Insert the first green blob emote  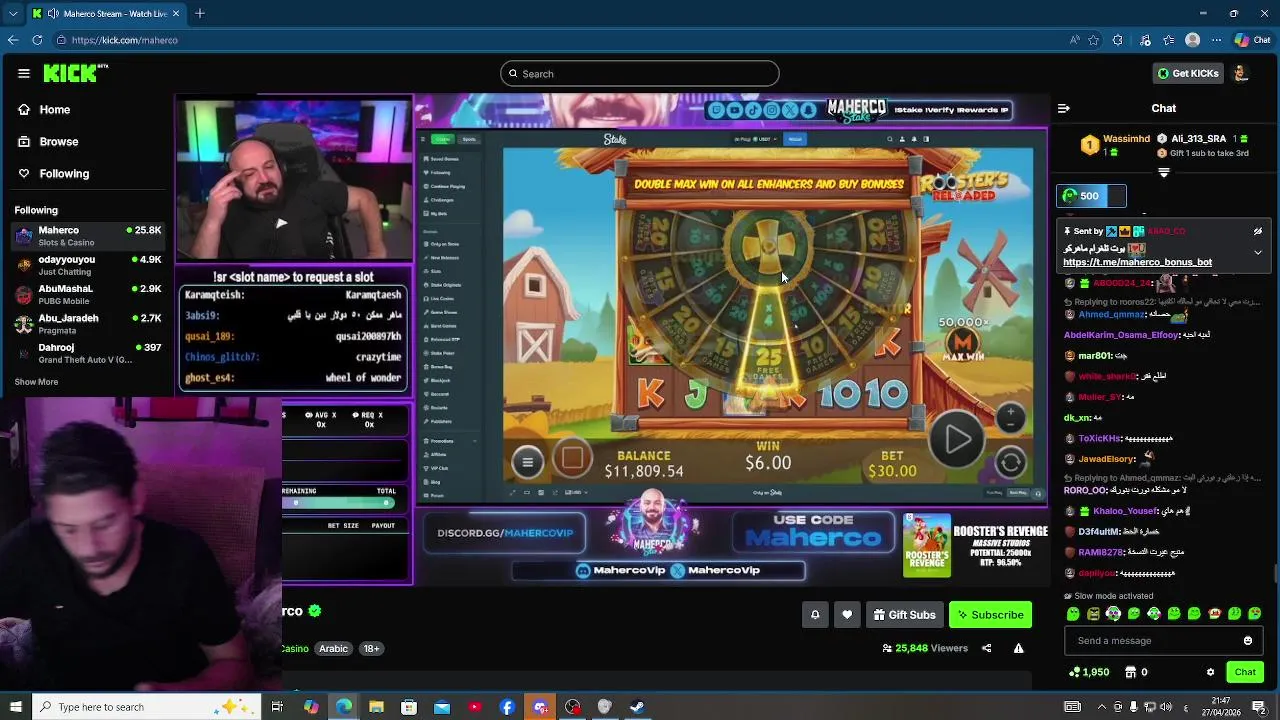tap(1073, 614)
